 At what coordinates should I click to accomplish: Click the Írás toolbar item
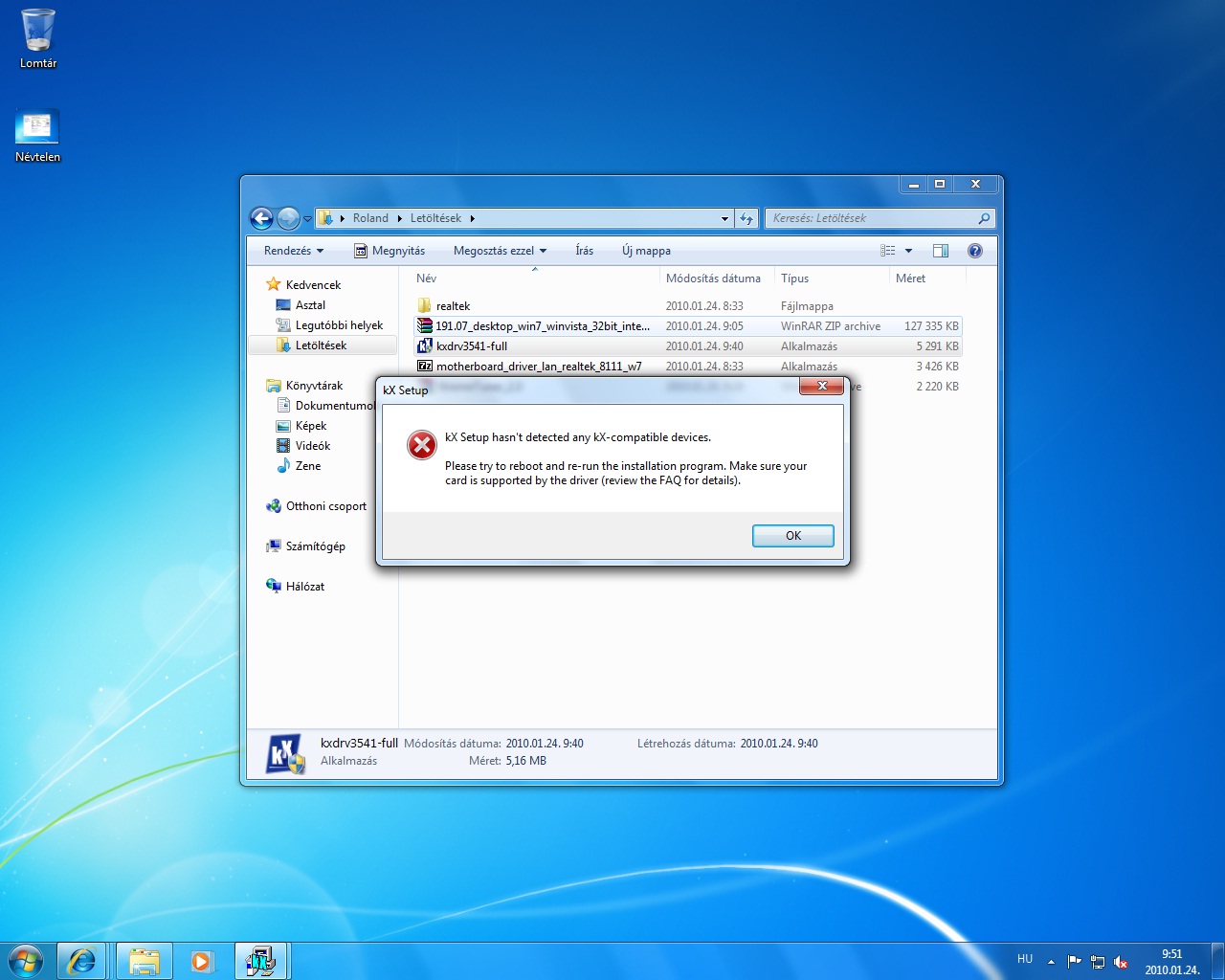click(585, 251)
